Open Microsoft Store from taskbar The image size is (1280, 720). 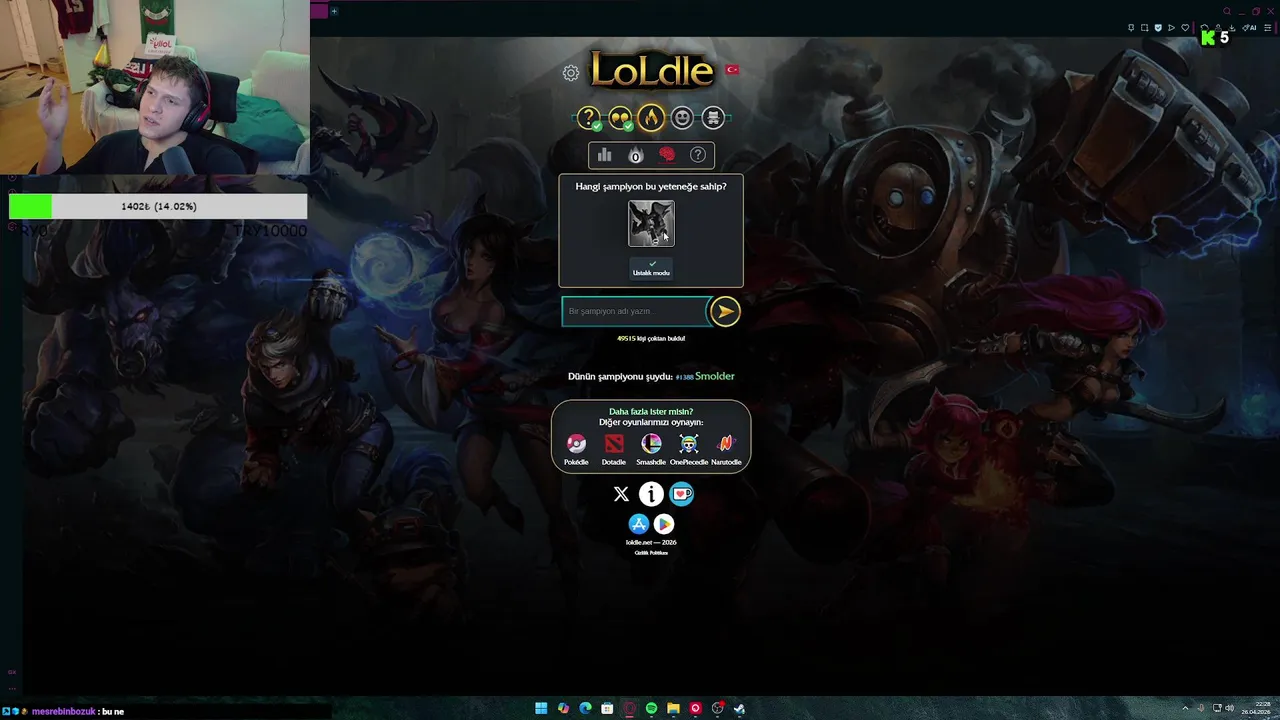tap(607, 708)
